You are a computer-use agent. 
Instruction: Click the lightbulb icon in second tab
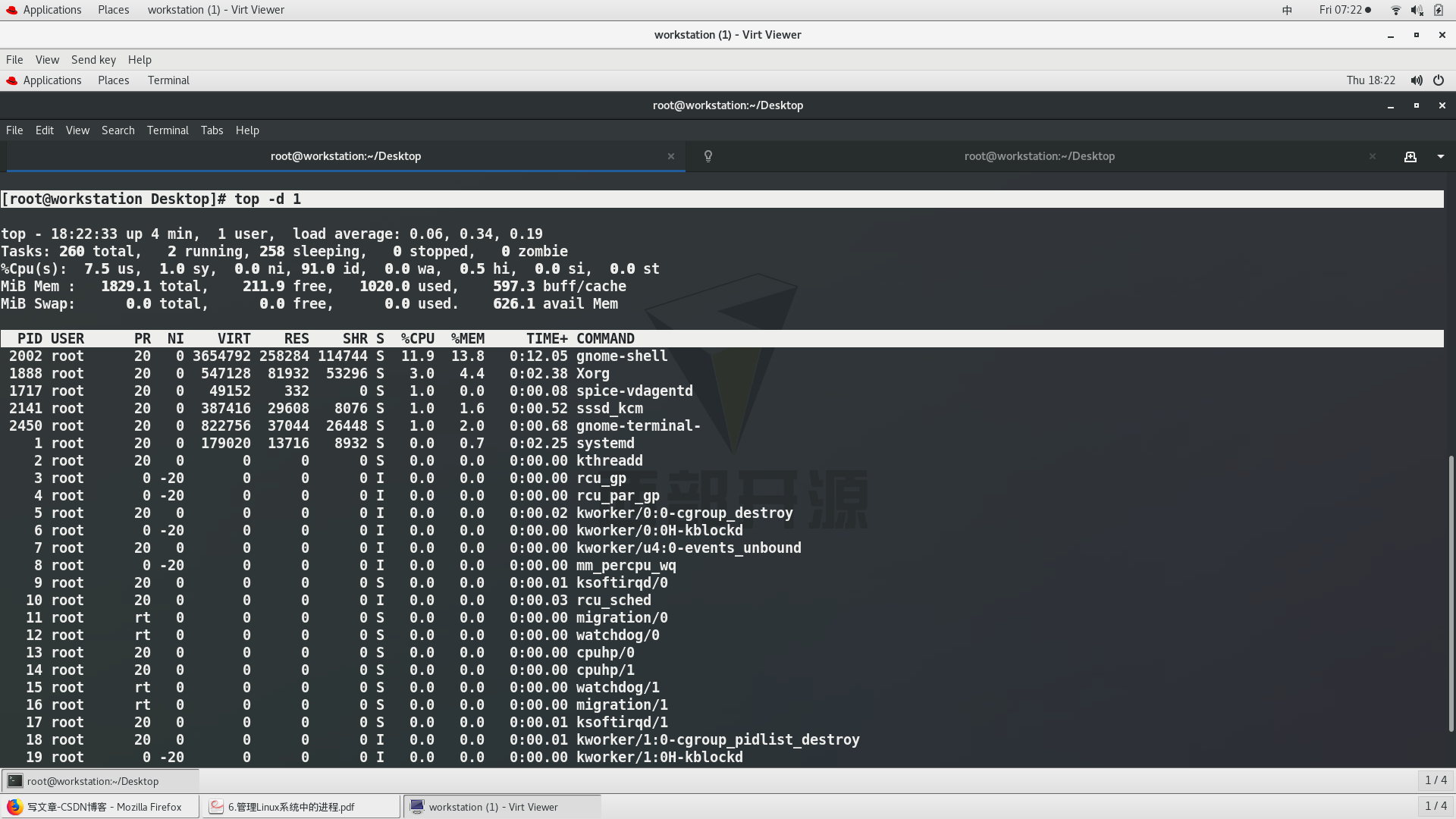point(708,156)
